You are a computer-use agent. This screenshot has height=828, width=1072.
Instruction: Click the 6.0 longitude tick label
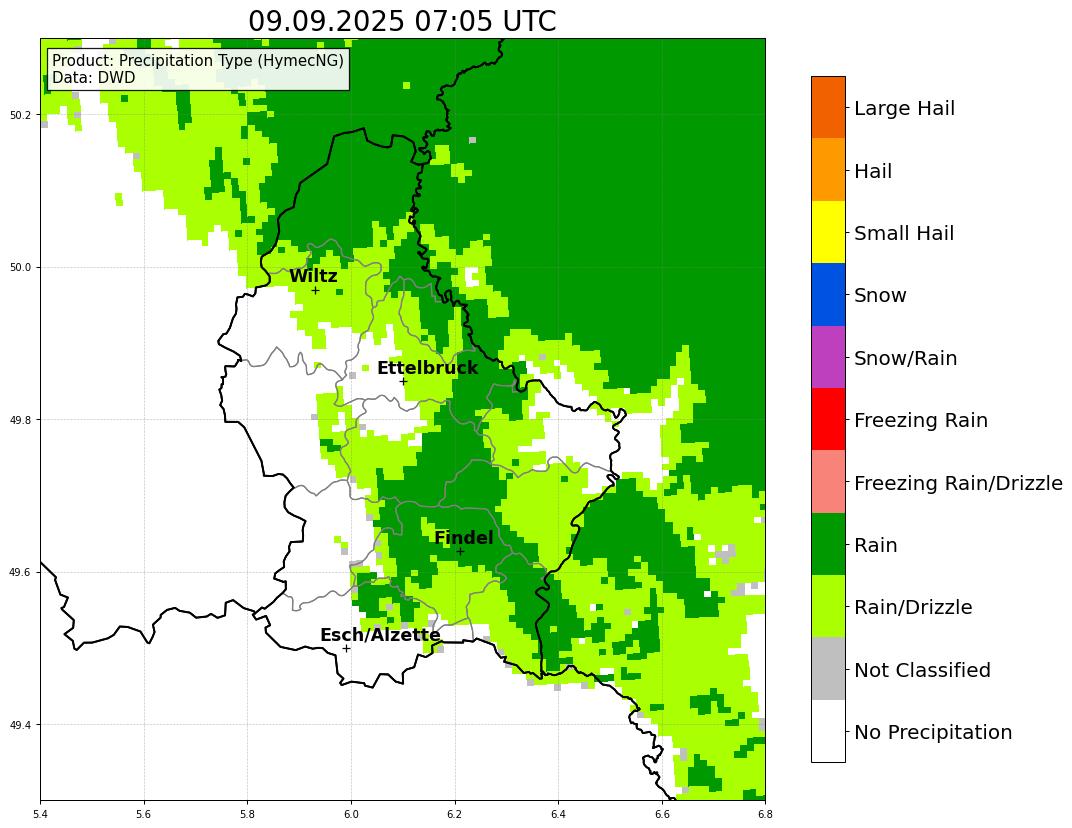coord(351,814)
